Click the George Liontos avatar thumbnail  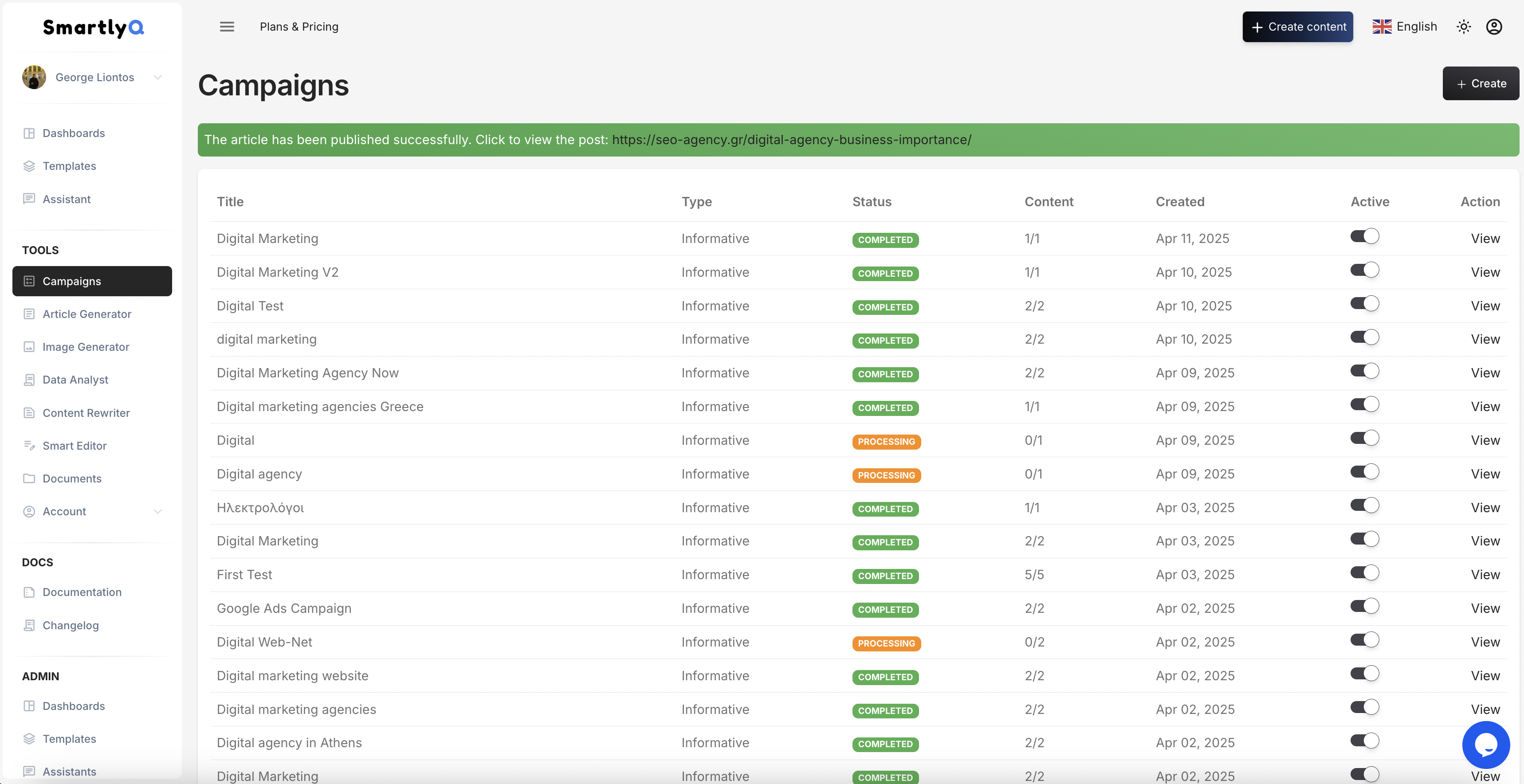(34, 78)
